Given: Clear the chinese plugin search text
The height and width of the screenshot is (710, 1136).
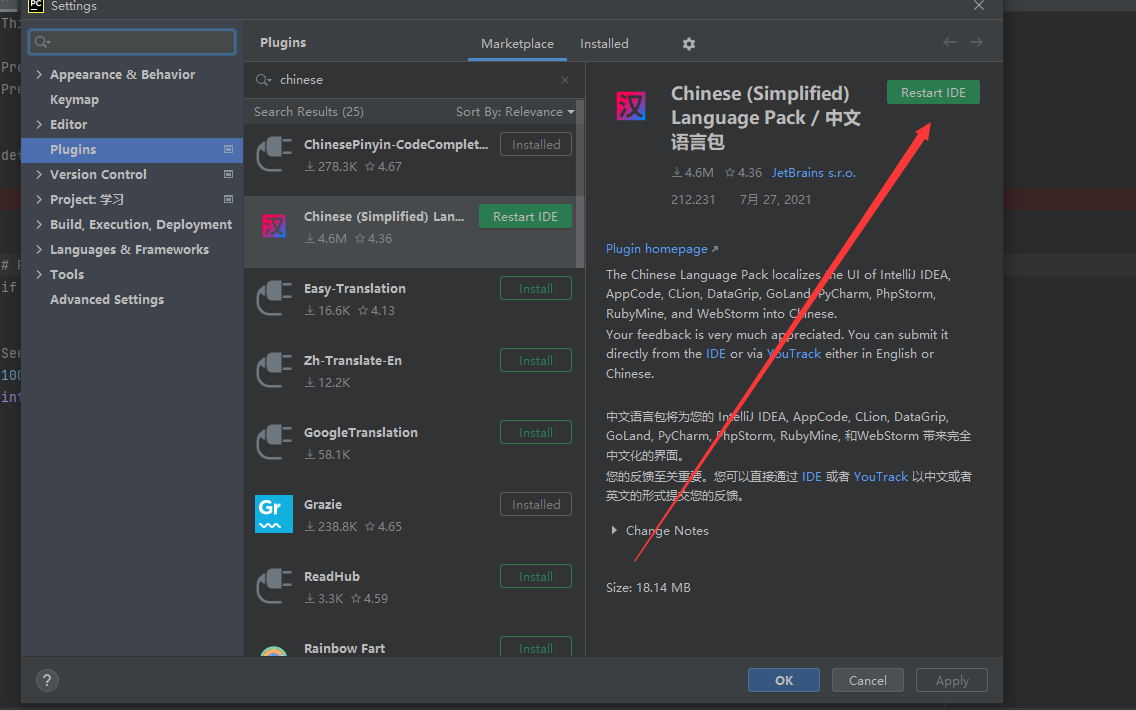Looking at the screenshot, I should pyautogui.click(x=565, y=80).
